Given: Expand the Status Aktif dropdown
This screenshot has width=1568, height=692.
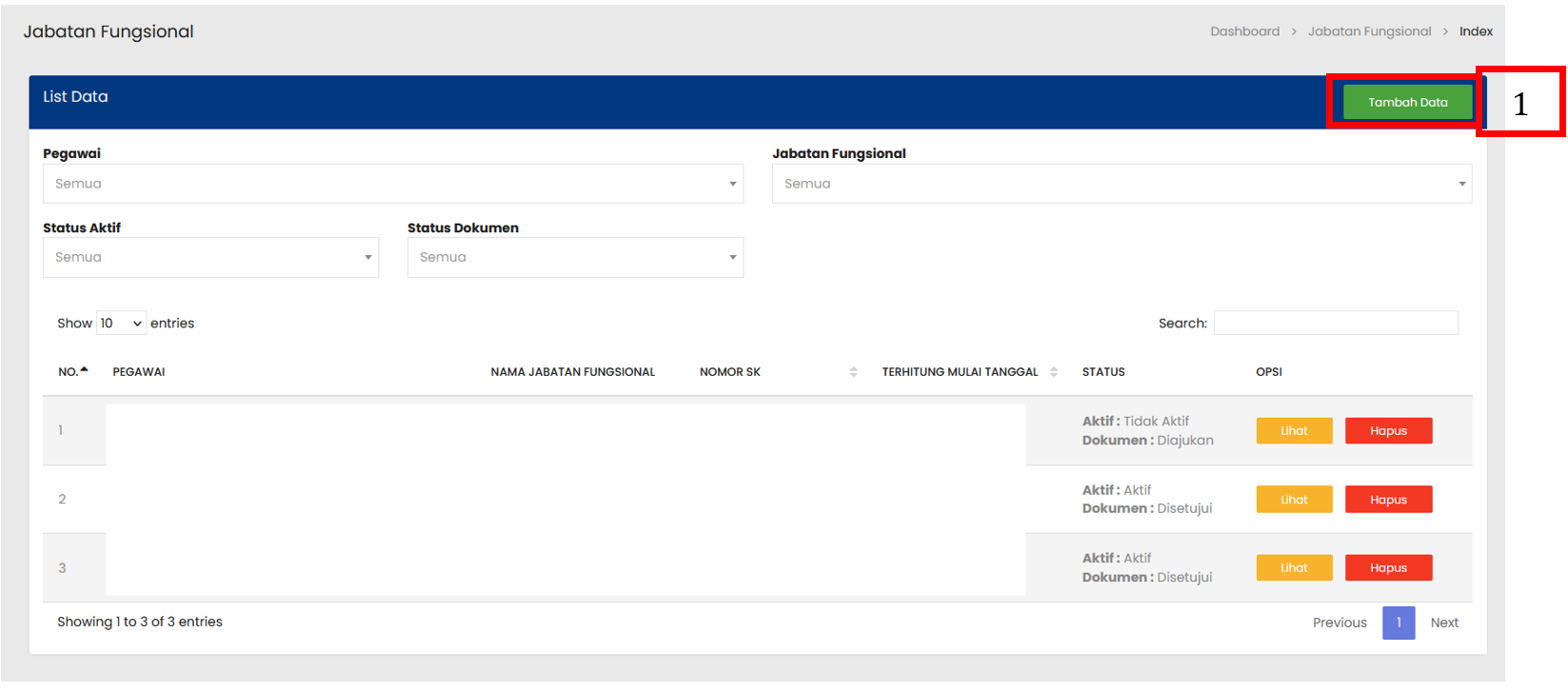Looking at the screenshot, I should point(210,257).
